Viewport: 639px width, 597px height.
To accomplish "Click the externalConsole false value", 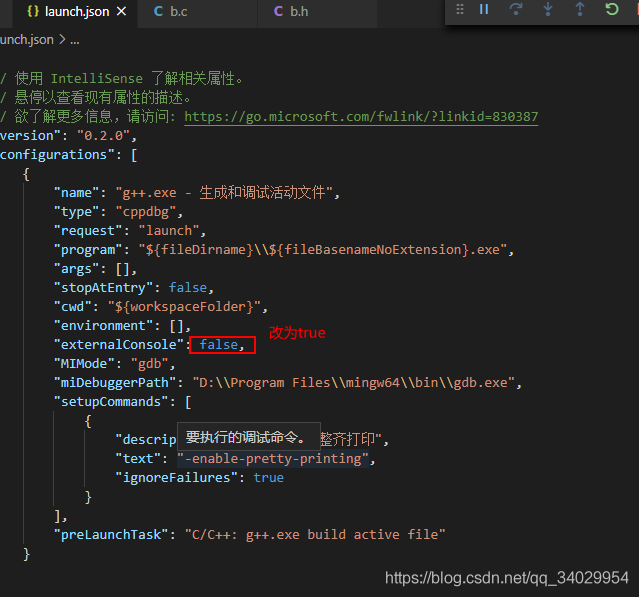I will (218, 345).
